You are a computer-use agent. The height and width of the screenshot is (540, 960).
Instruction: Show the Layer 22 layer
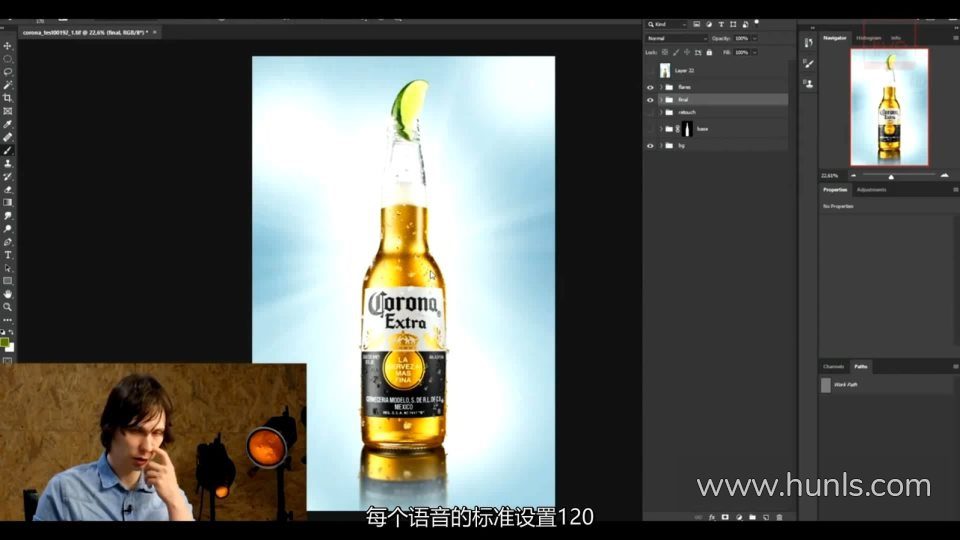650,71
